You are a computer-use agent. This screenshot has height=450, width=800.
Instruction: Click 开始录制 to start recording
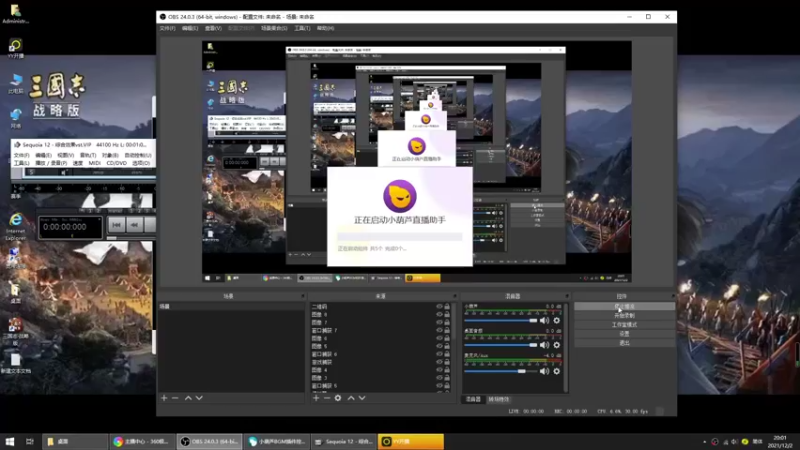[624, 316]
